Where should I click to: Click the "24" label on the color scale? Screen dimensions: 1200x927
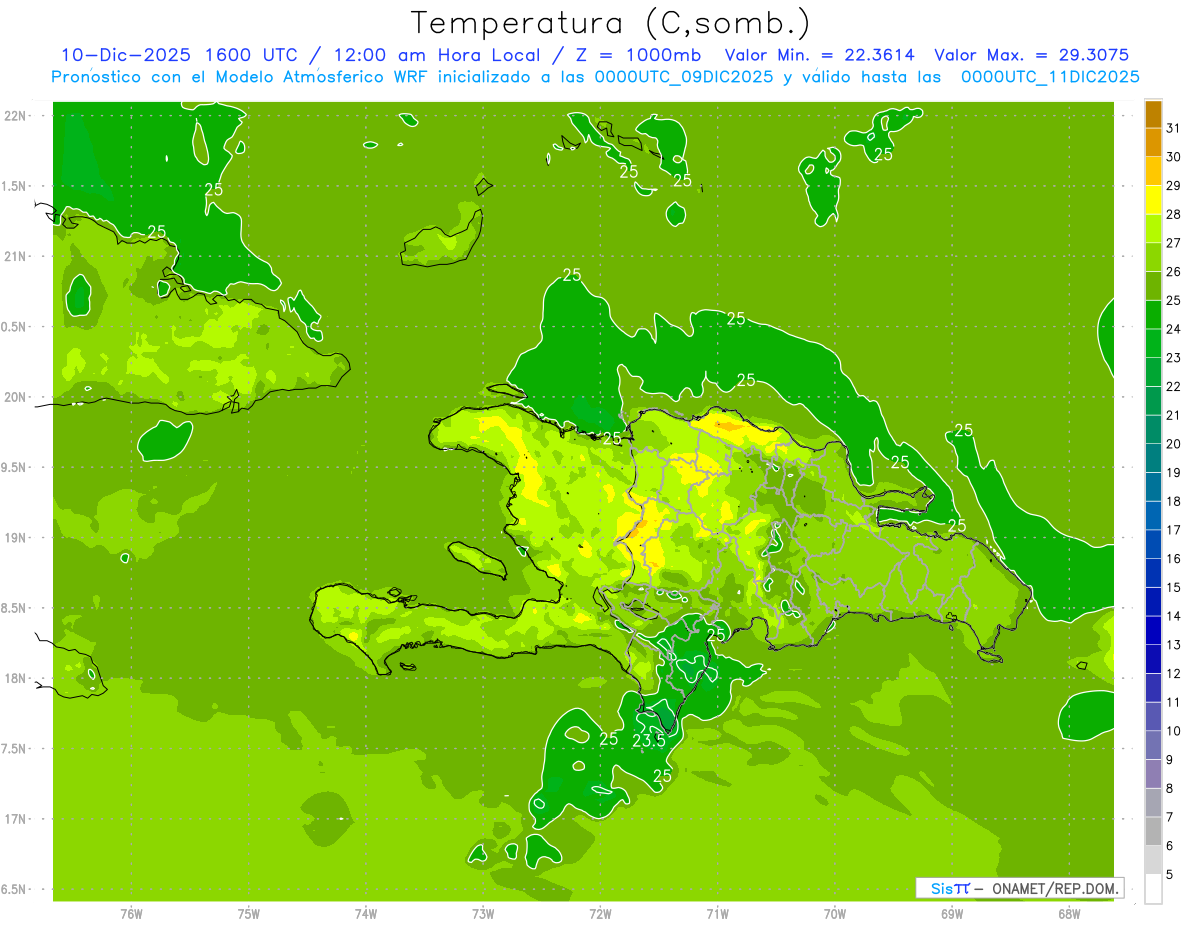[1174, 329]
